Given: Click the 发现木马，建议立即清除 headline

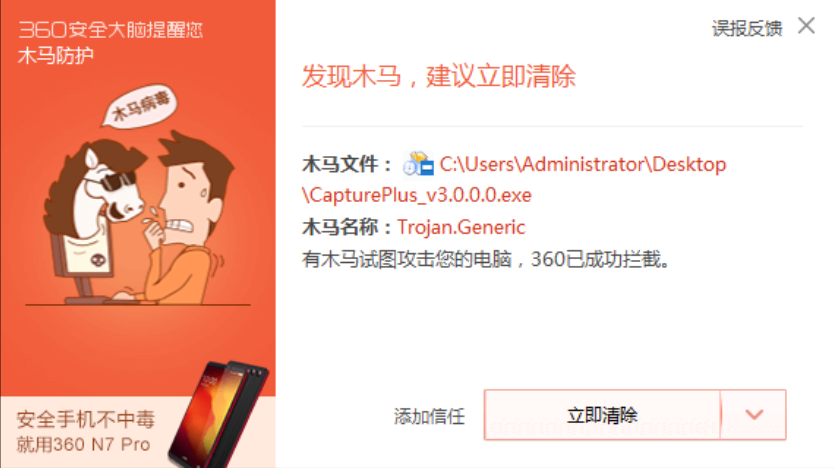Looking at the screenshot, I should coord(439,76).
